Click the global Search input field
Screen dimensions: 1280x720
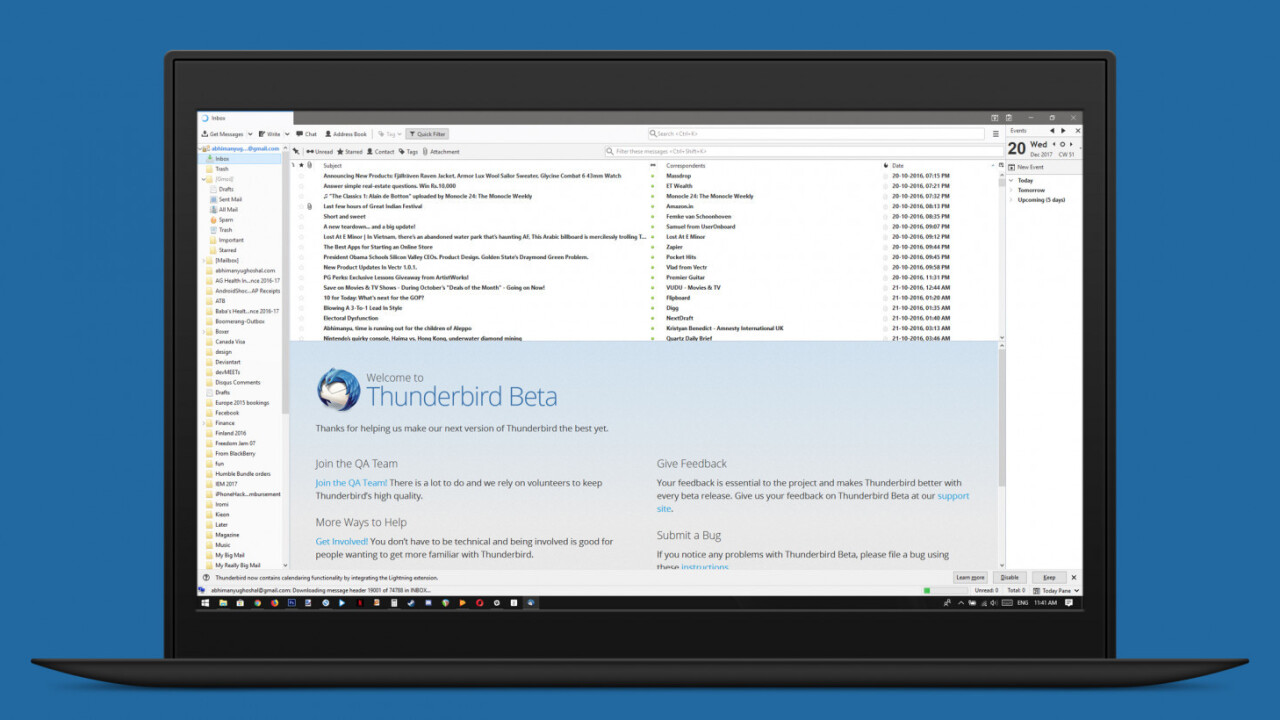point(816,134)
